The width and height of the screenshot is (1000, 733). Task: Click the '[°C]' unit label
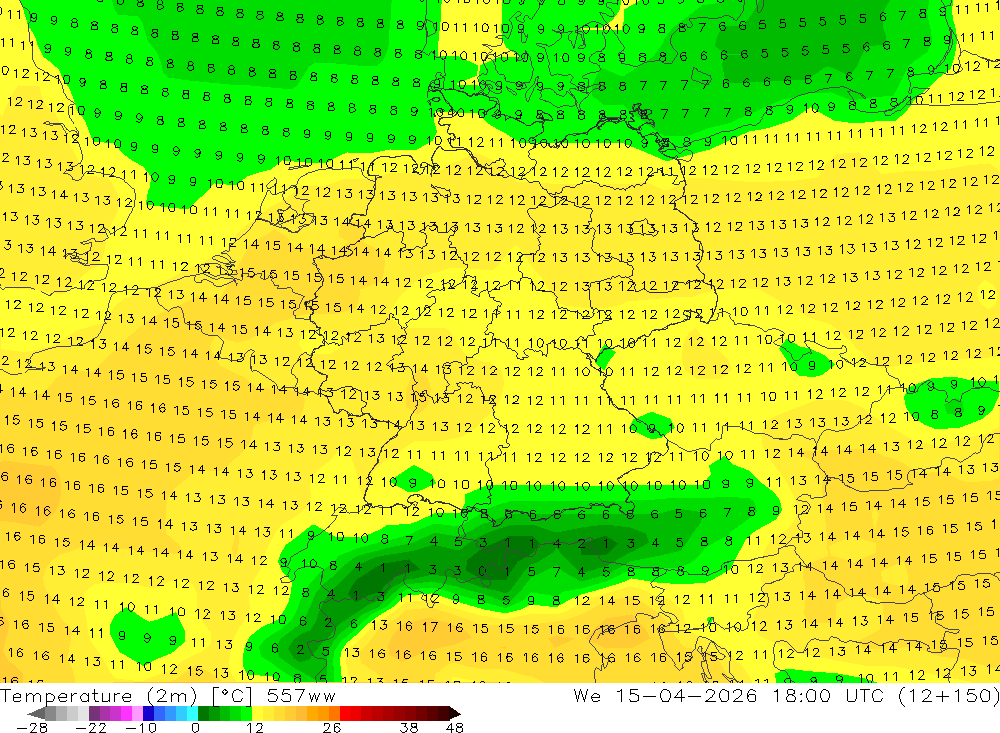point(232,696)
